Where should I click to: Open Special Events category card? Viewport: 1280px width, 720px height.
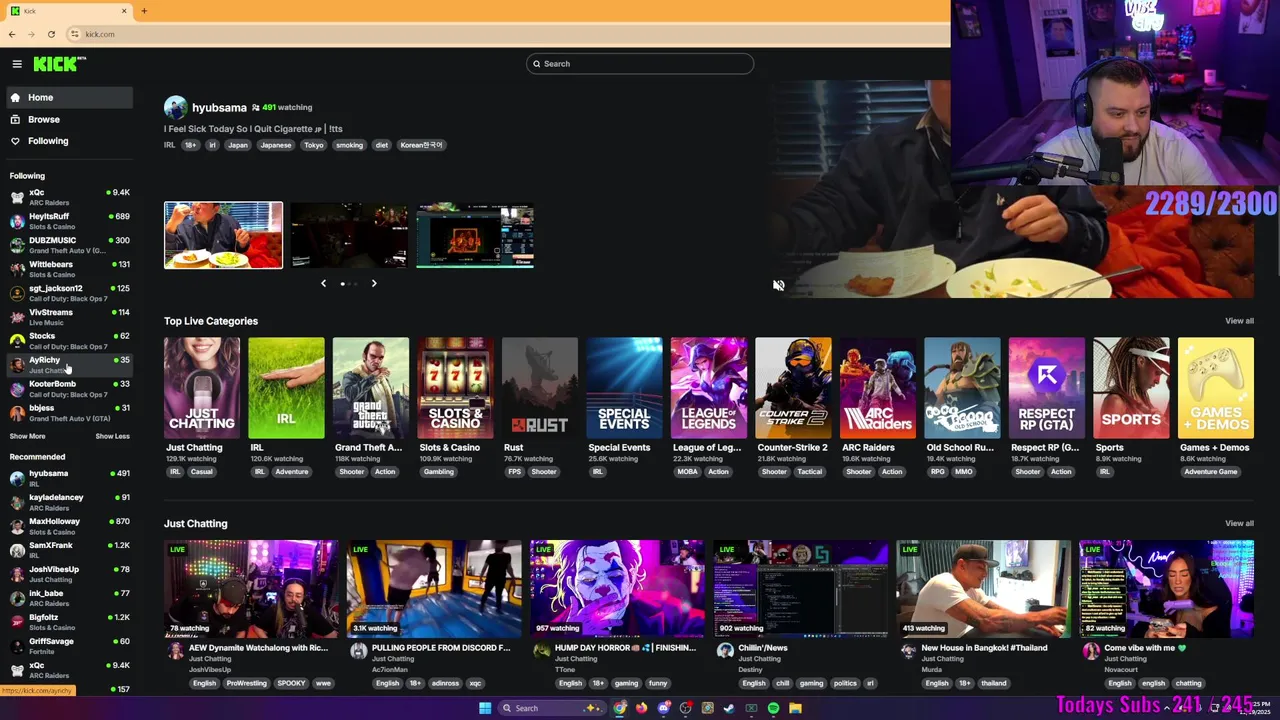point(624,388)
